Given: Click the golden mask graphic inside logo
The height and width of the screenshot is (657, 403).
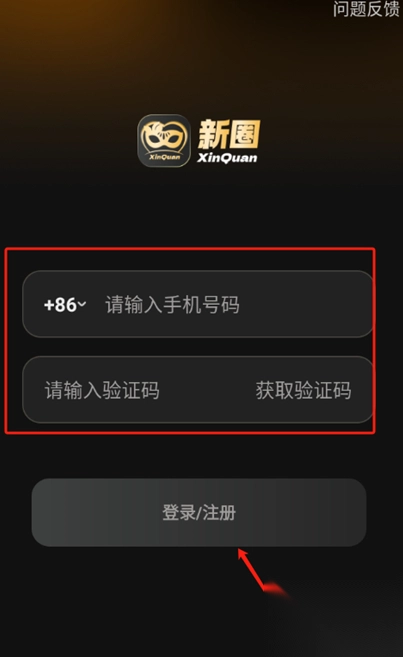Looking at the screenshot, I should pyautogui.click(x=164, y=137).
